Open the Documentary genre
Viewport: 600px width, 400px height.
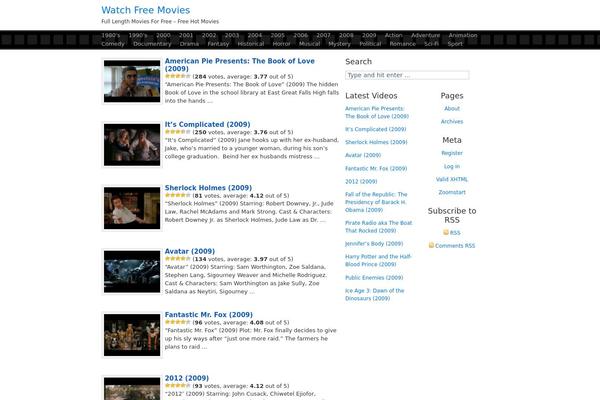pyautogui.click(x=152, y=44)
